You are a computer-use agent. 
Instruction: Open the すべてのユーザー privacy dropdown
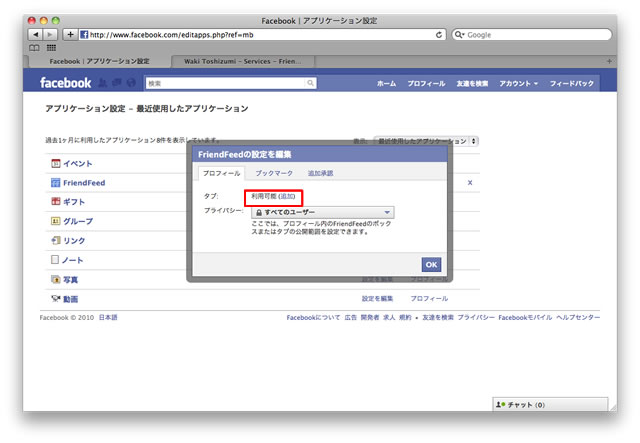click(322, 212)
